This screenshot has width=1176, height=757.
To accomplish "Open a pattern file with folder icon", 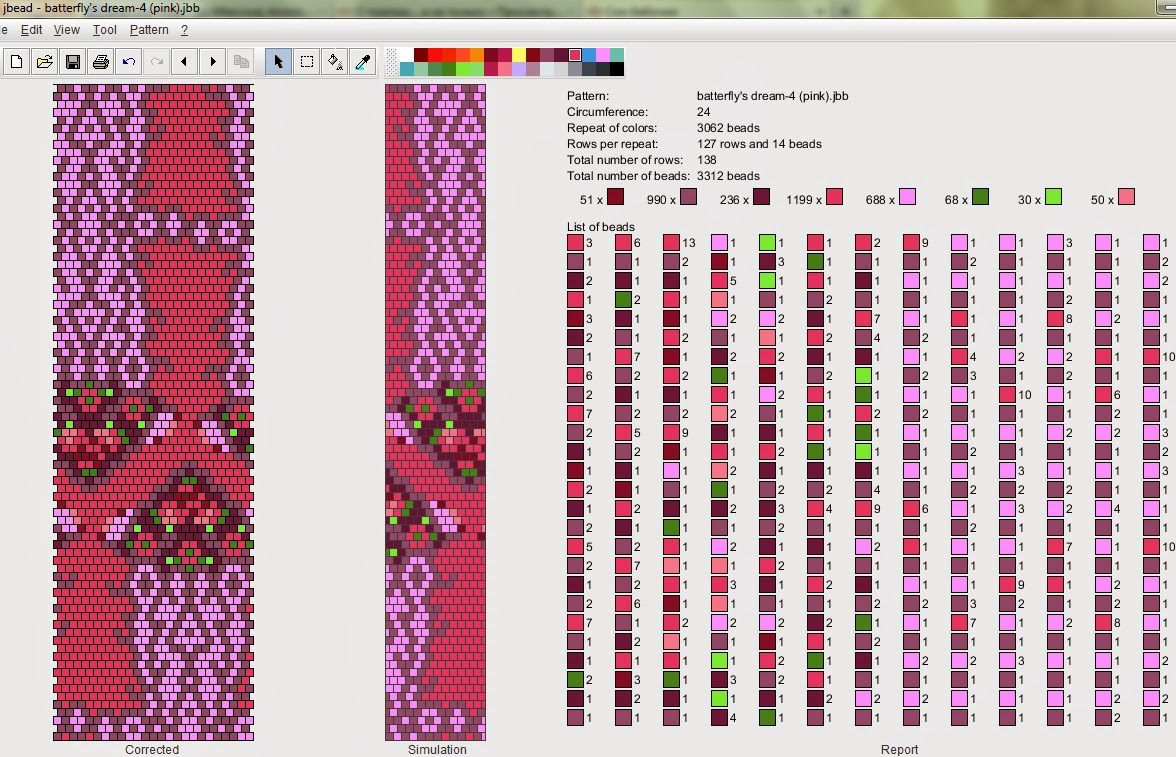I will pos(44,62).
